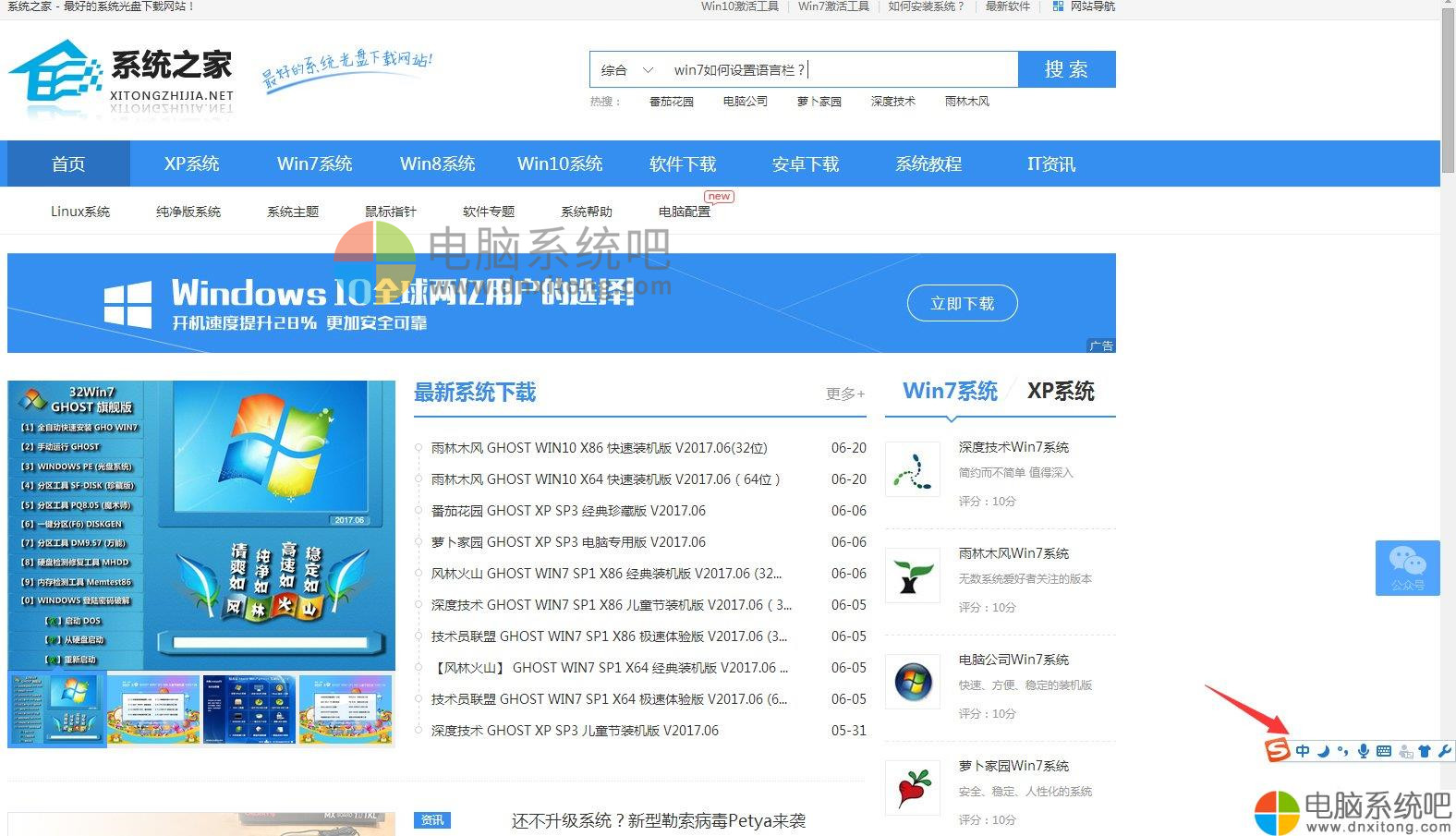Image resolution: width=1456 pixels, height=836 pixels.
Task: Click the 立即下载 banner button
Action: 962,303
